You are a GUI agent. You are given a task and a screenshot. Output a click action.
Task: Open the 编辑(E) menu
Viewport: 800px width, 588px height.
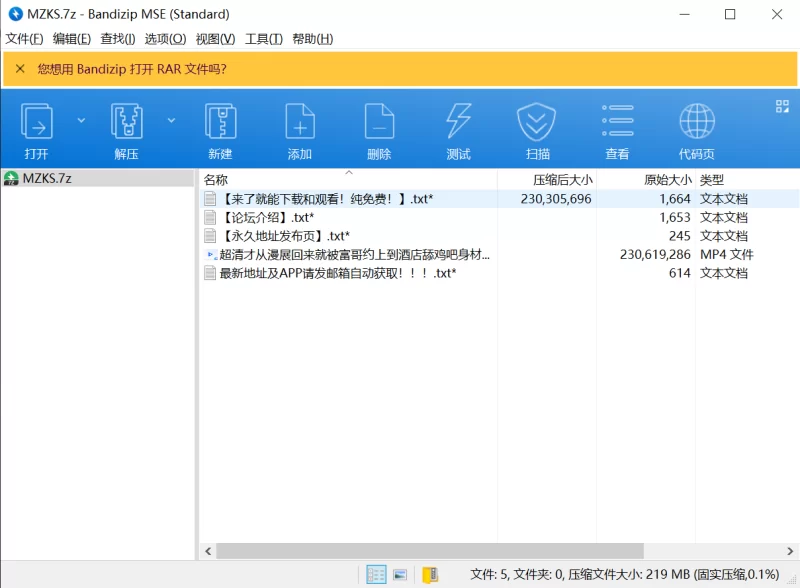point(72,39)
